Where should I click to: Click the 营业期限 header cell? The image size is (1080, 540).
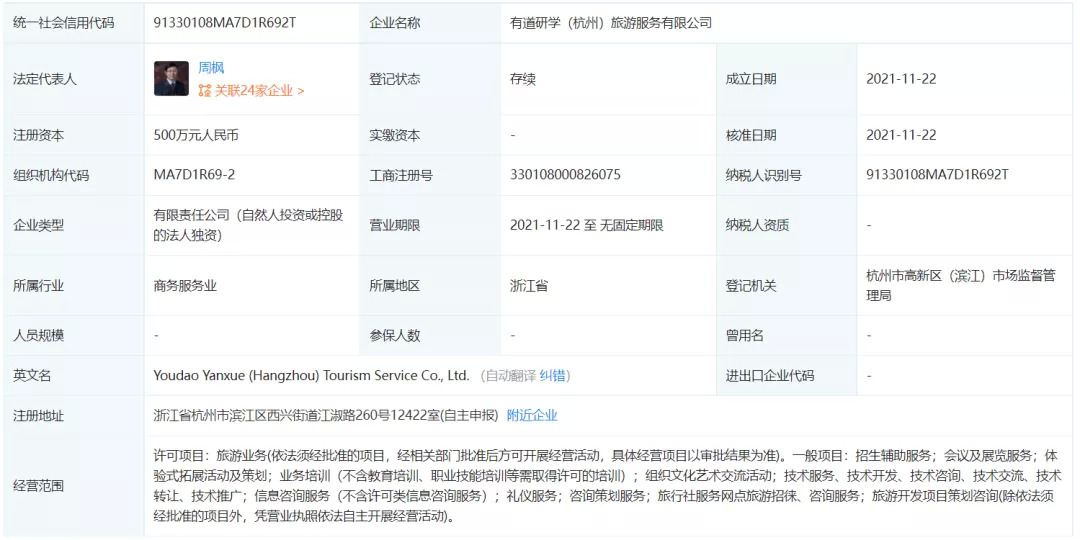point(430,225)
